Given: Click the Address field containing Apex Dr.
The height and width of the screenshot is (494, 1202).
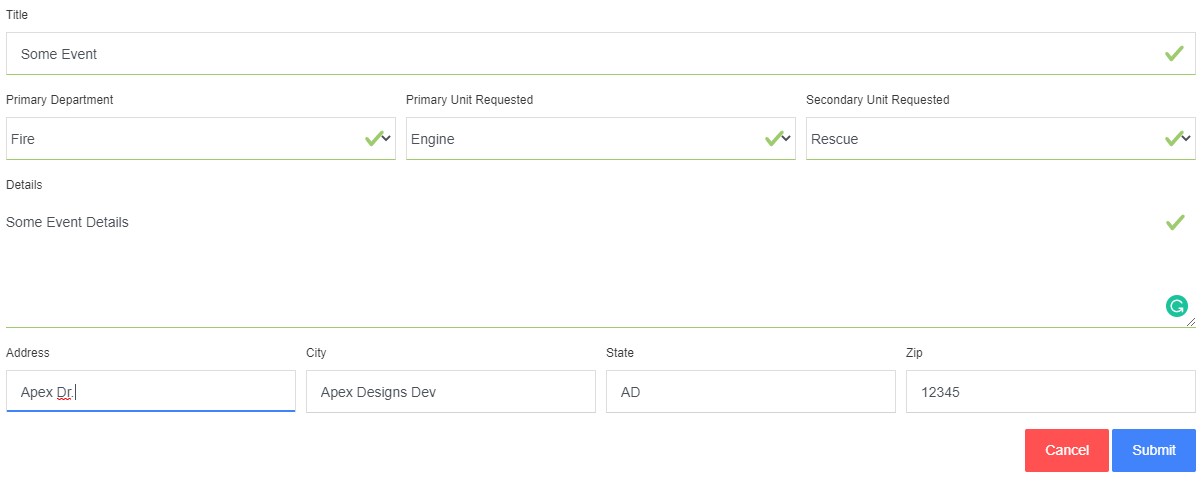Looking at the screenshot, I should 150,392.
